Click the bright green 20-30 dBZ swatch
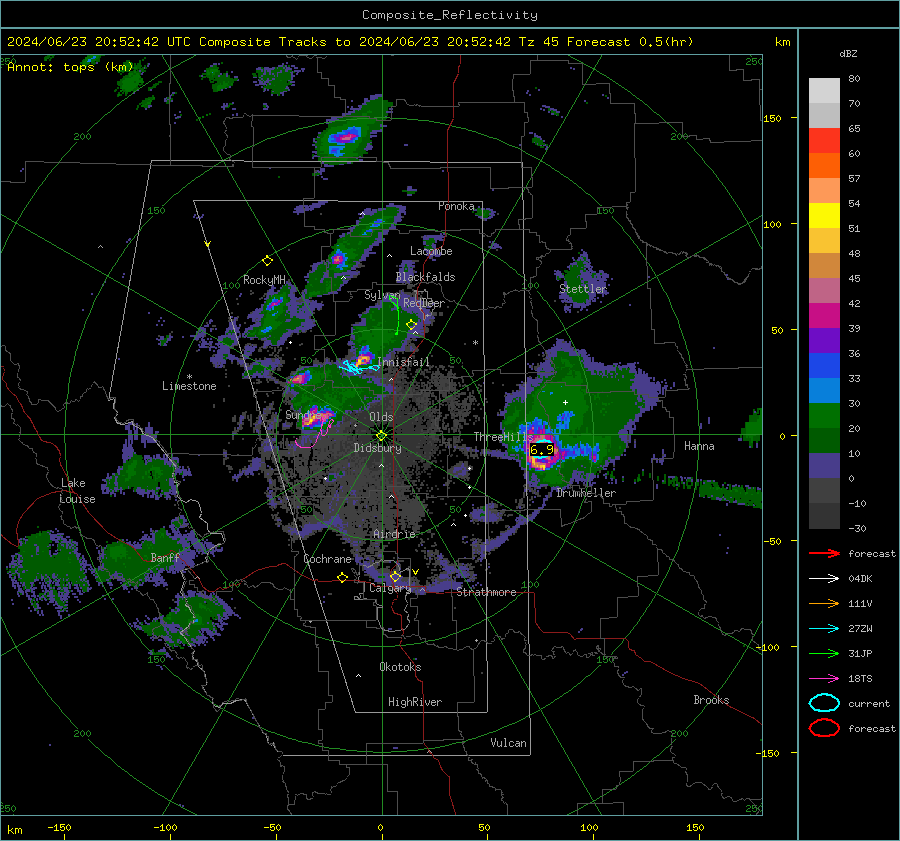This screenshot has width=900, height=841. 824,415
